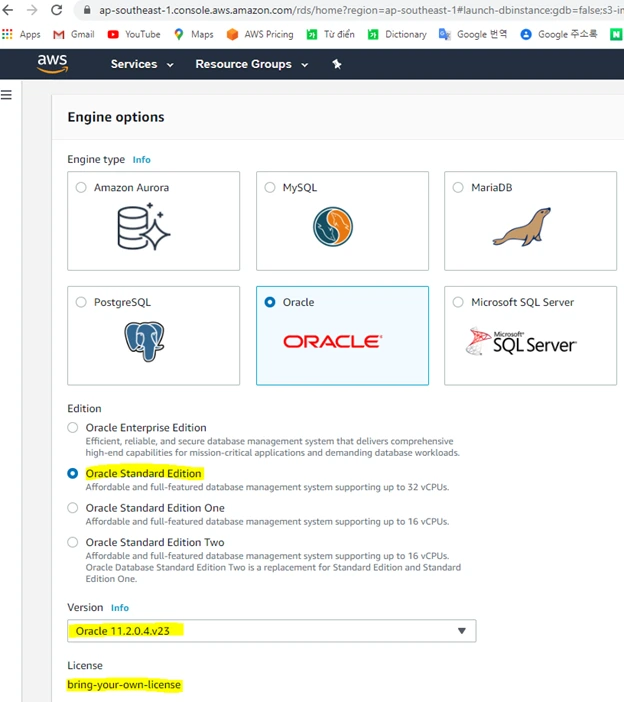This screenshot has width=624, height=702.
Task: Choose Oracle Enterprise Edition radio button
Action: coord(73,428)
